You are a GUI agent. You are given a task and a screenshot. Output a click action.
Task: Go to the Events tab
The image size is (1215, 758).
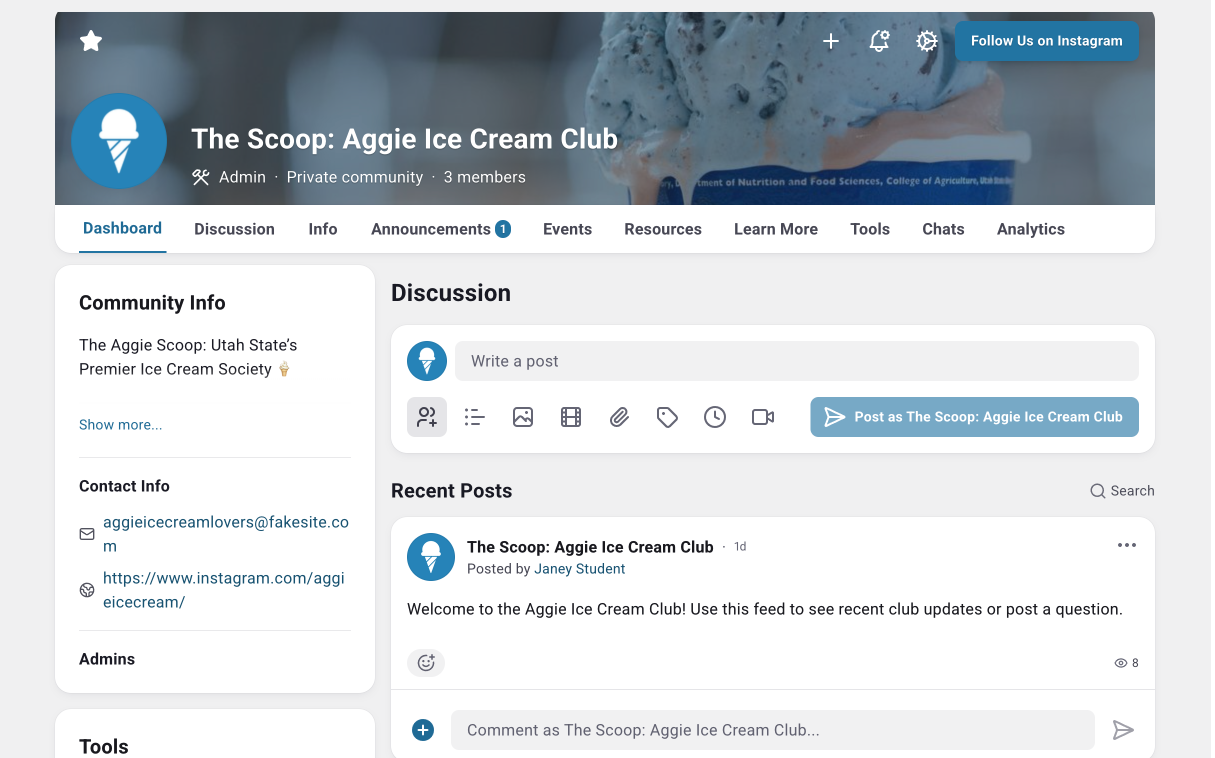tap(567, 229)
